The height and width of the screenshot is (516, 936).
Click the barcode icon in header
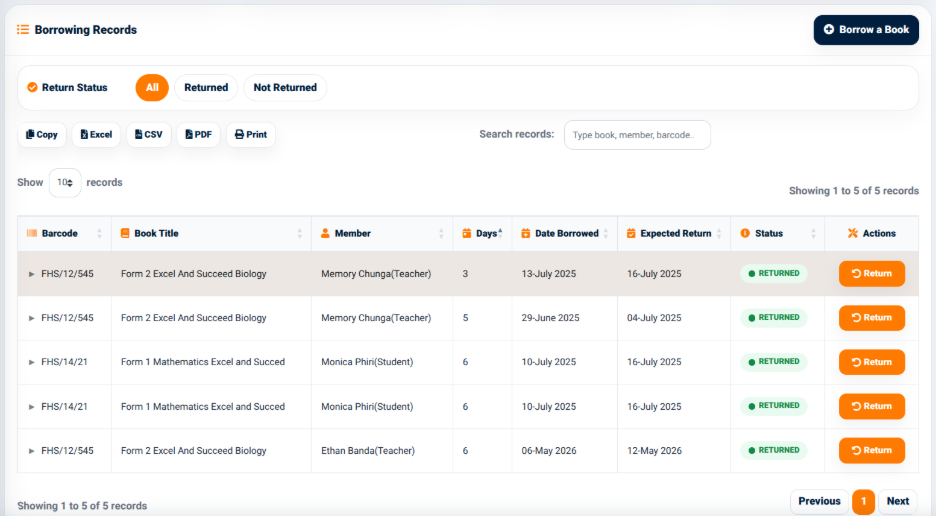(x=32, y=234)
